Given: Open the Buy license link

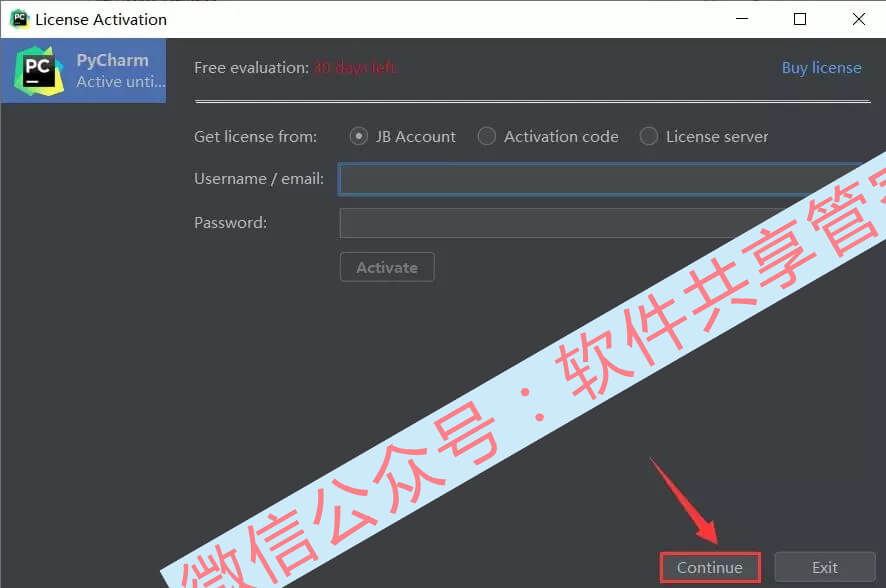Looking at the screenshot, I should pos(822,68).
